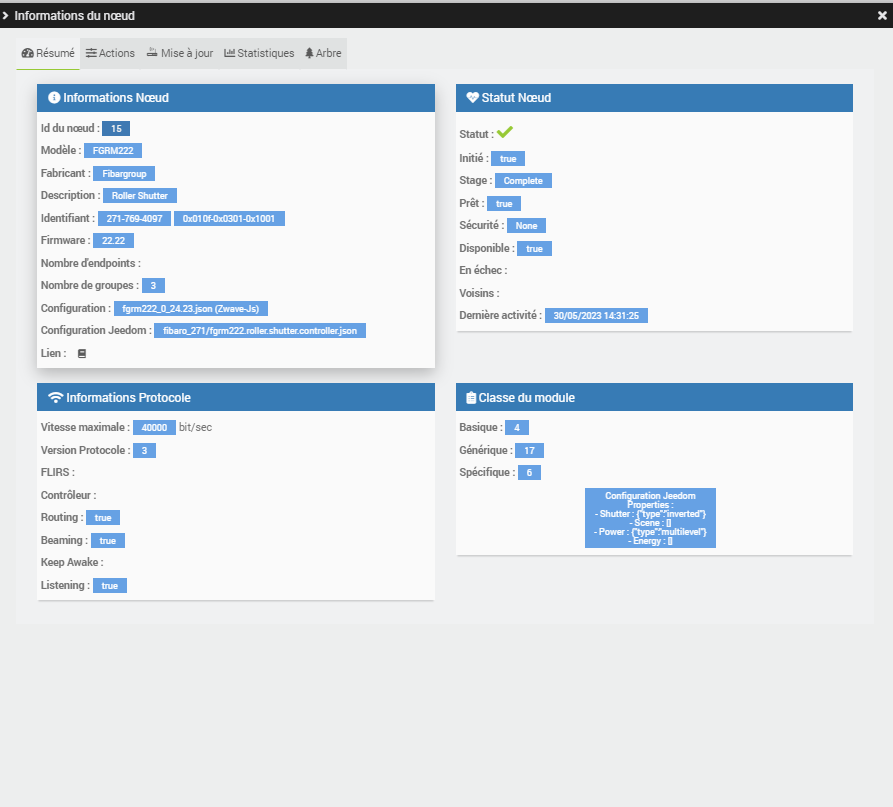Click the Spécifique value 6
The image size is (893, 807).
point(529,473)
